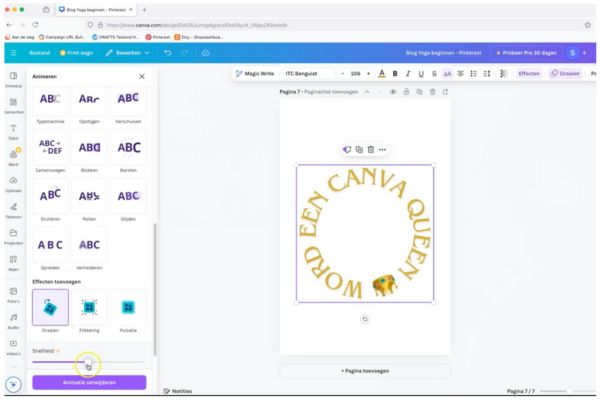Close the Animeren panel
This screenshot has height=400, width=600.
pyautogui.click(x=142, y=77)
